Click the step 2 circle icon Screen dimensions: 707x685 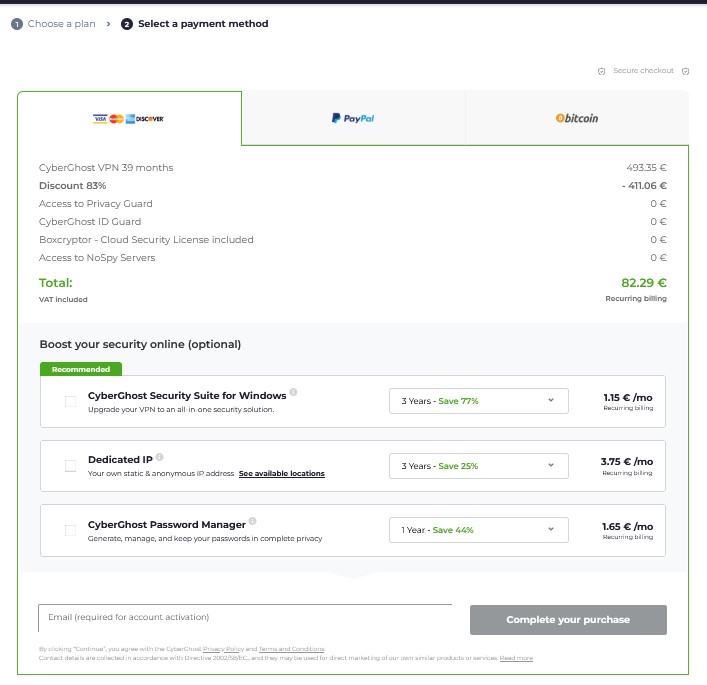127,24
